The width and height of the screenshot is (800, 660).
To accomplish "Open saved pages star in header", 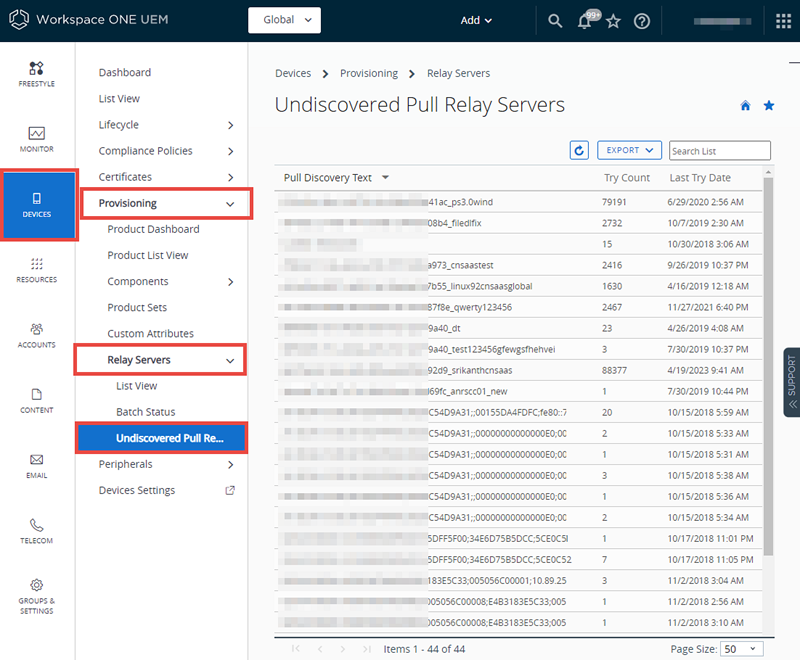I will coord(613,21).
